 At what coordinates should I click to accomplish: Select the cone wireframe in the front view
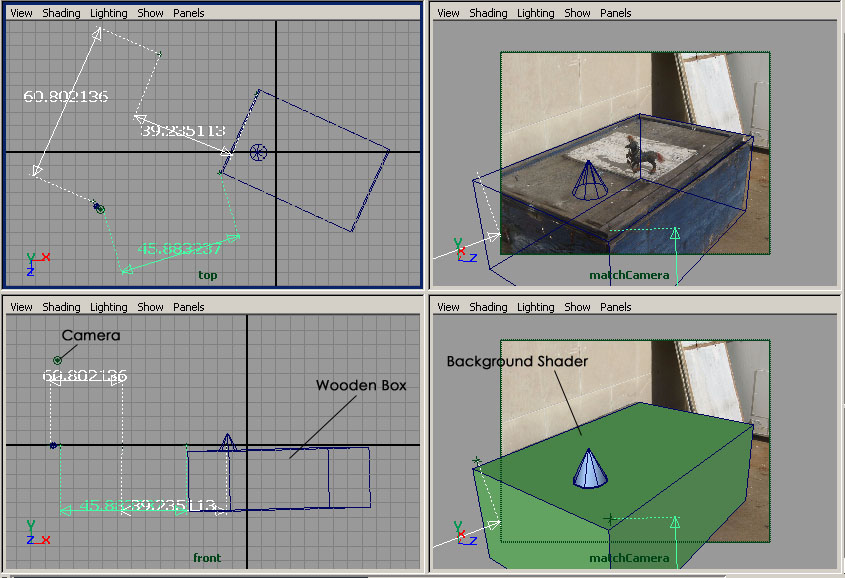click(228, 445)
